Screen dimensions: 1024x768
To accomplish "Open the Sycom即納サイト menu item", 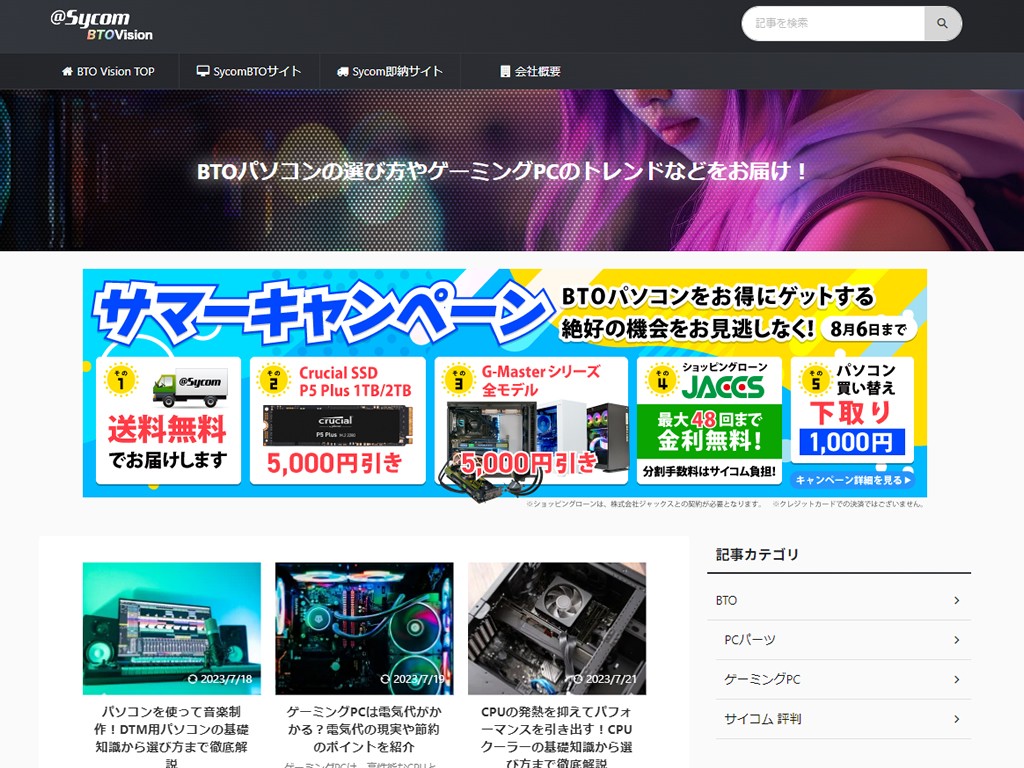I will click(390, 71).
